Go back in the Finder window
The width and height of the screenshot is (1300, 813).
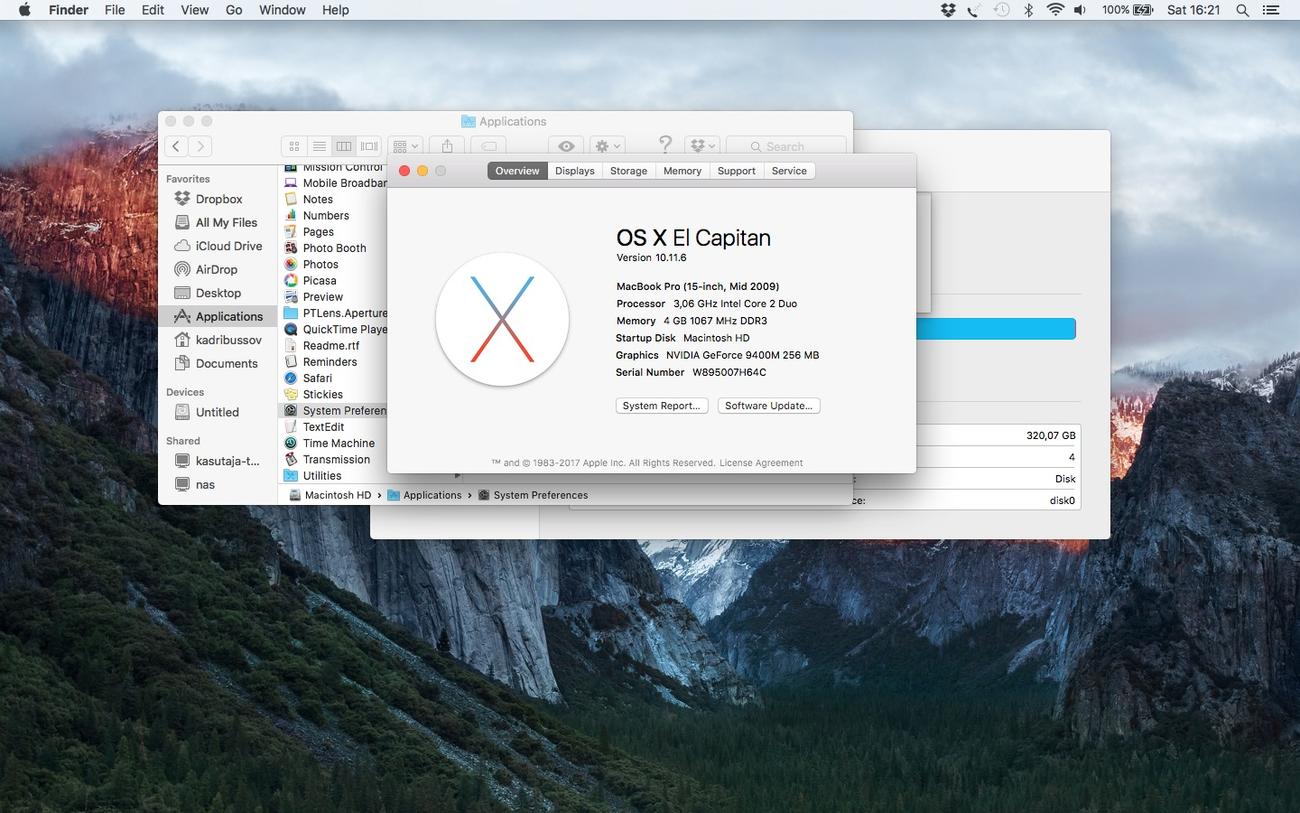[176, 146]
